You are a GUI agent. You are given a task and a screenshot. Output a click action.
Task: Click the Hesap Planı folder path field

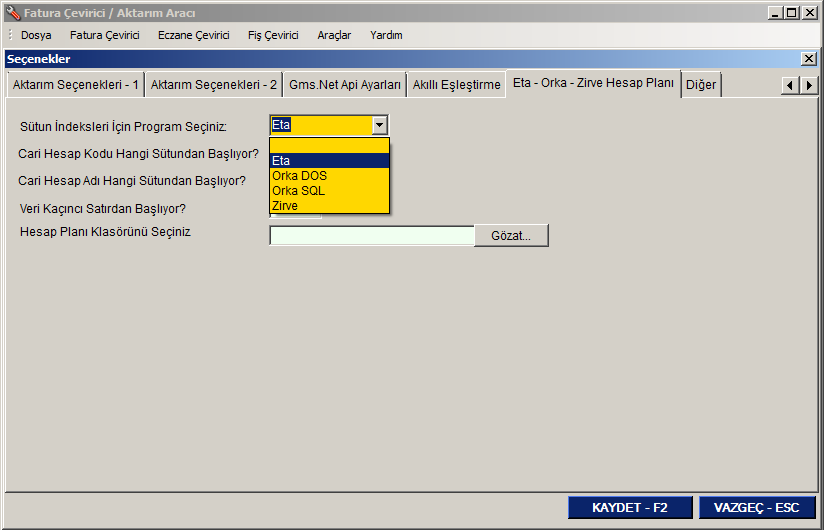[372, 235]
